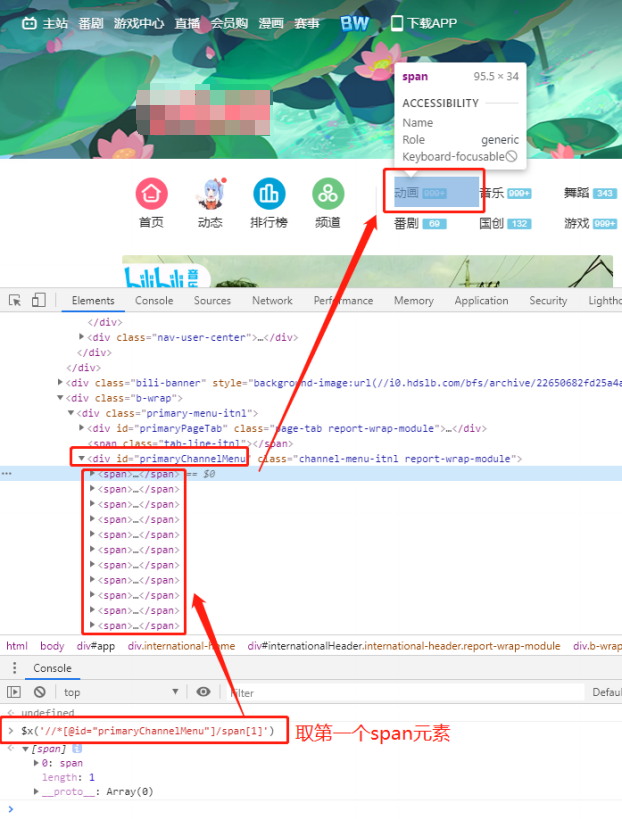
Task: Select the Console drawer tab
Action: [52, 668]
